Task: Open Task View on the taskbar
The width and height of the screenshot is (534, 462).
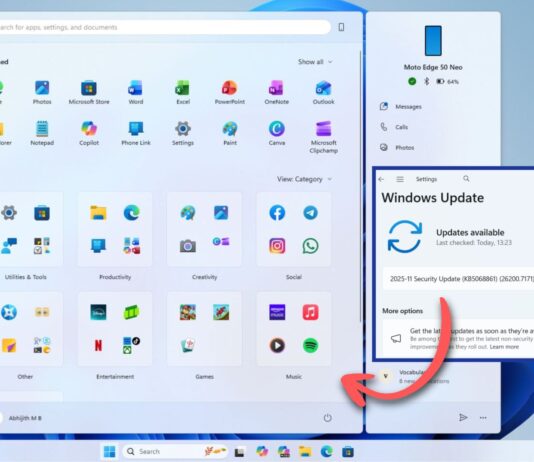Action: pyautogui.click(x=239, y=452)
